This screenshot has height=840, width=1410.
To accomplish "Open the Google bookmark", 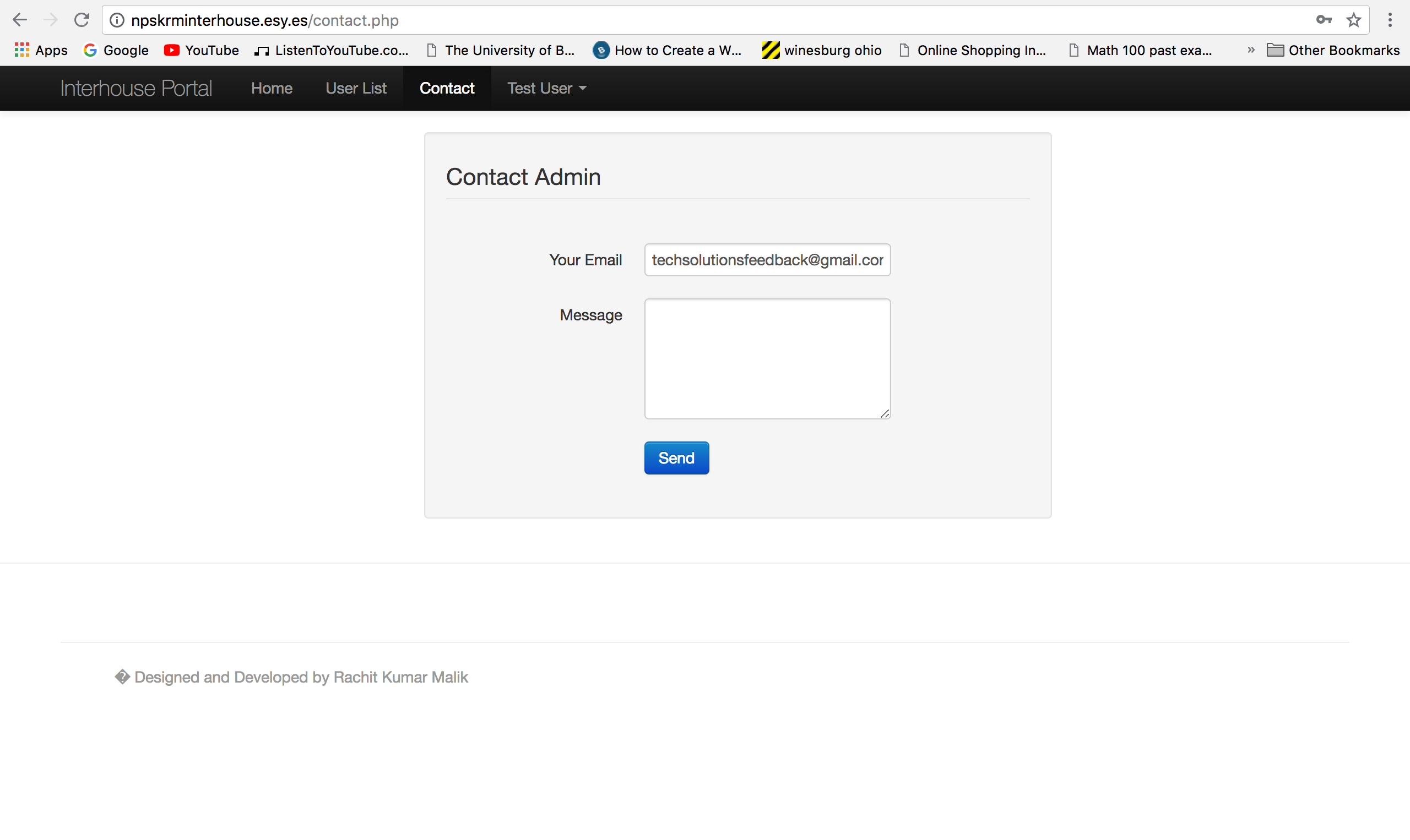I will (x=116, y=51).
